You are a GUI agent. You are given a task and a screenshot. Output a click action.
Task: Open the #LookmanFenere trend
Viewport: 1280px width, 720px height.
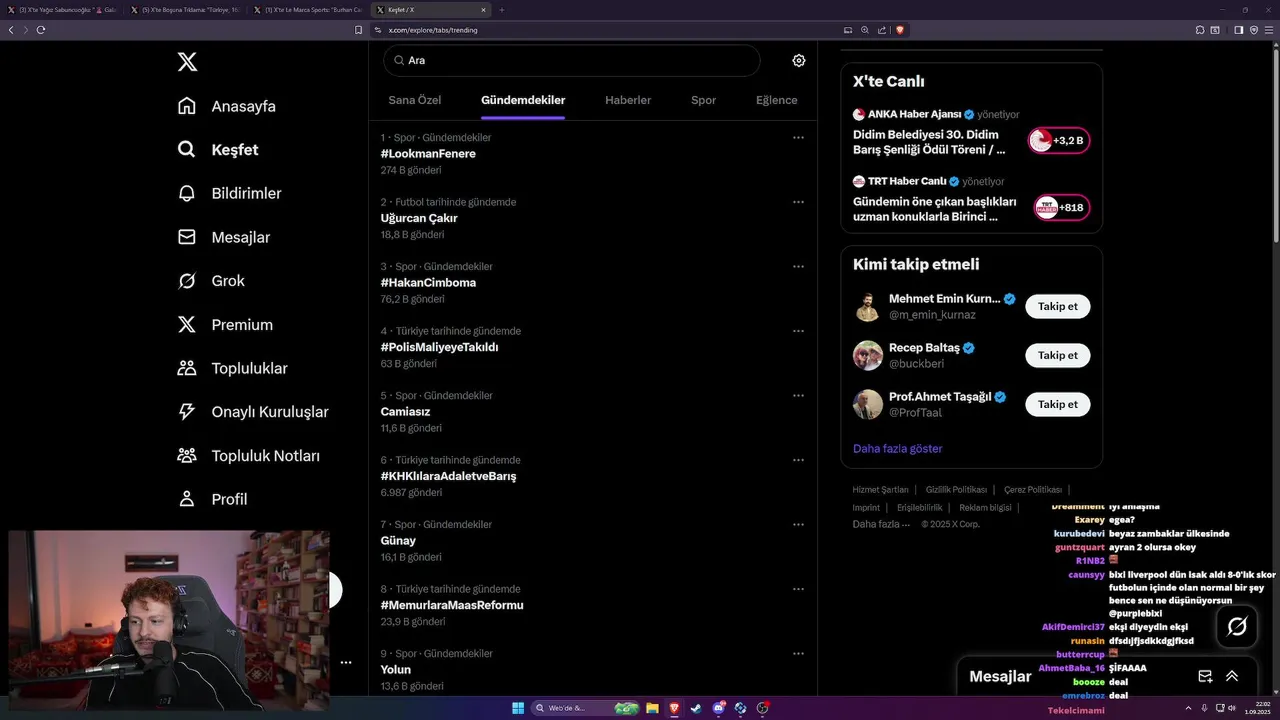point(428,154)
